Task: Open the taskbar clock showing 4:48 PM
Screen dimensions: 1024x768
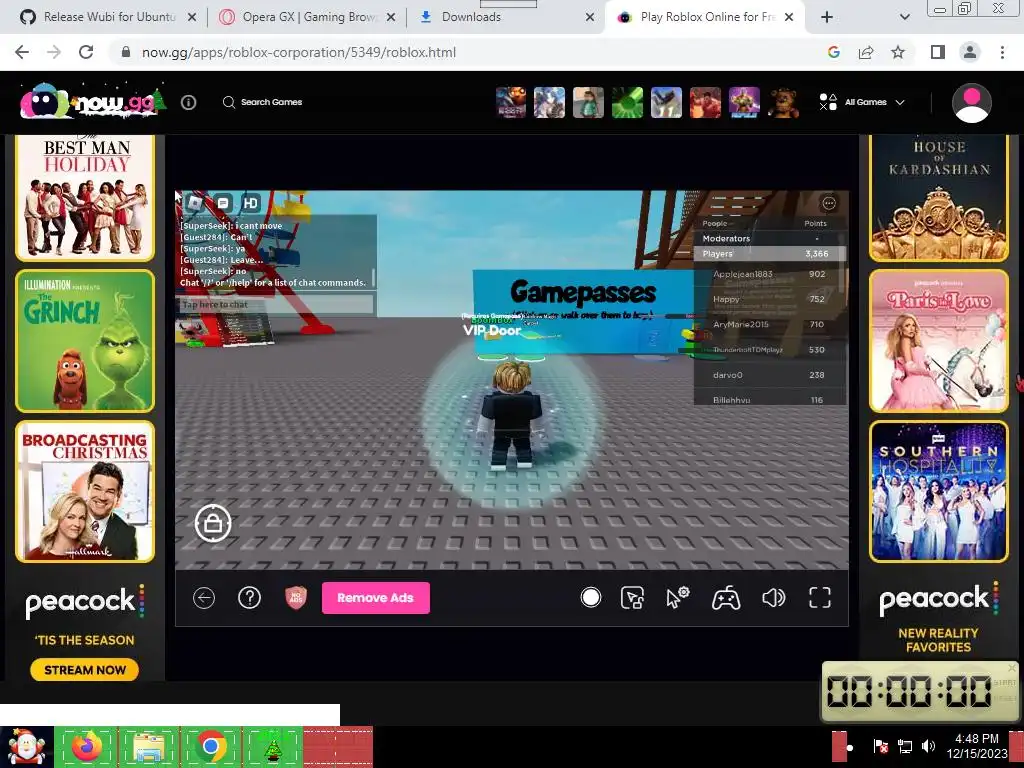Action: click(x=977, y=746)
